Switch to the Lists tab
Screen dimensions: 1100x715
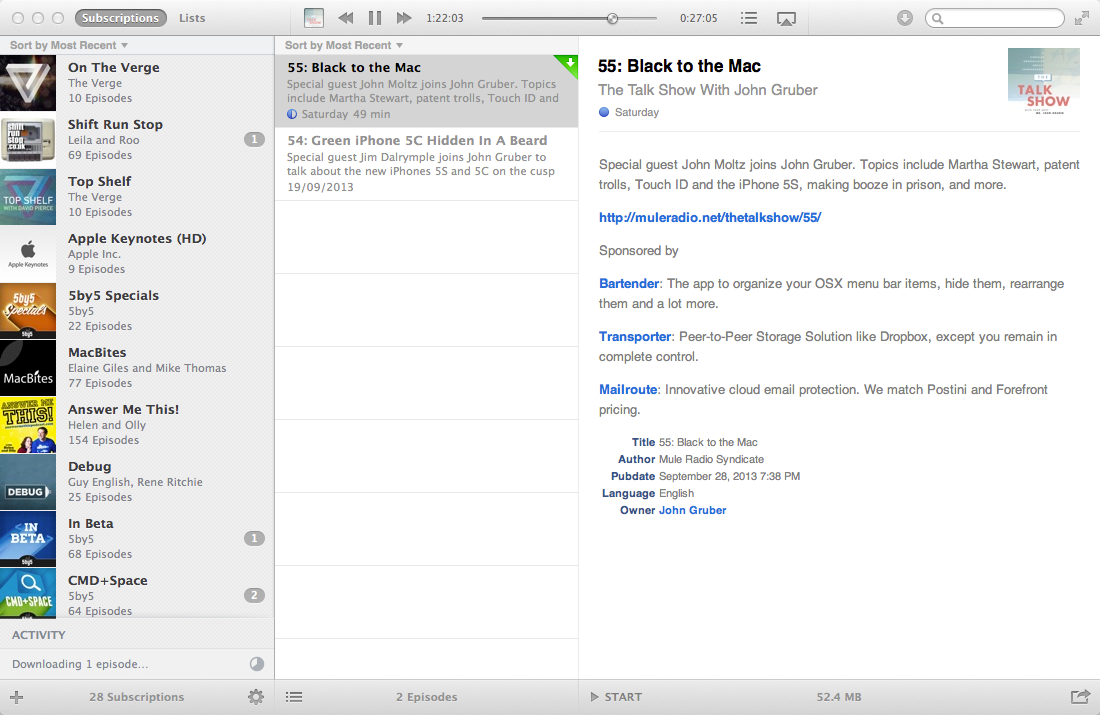(x=193, y=18)
